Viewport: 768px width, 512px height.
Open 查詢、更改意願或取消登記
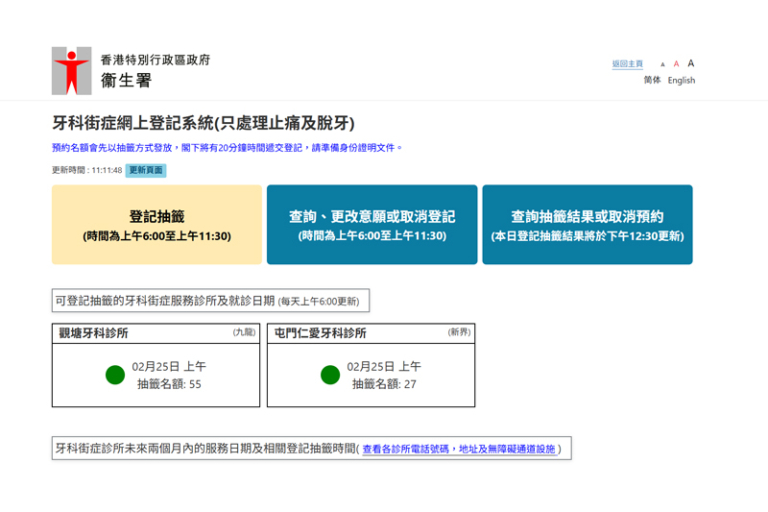tap(372, 225)
